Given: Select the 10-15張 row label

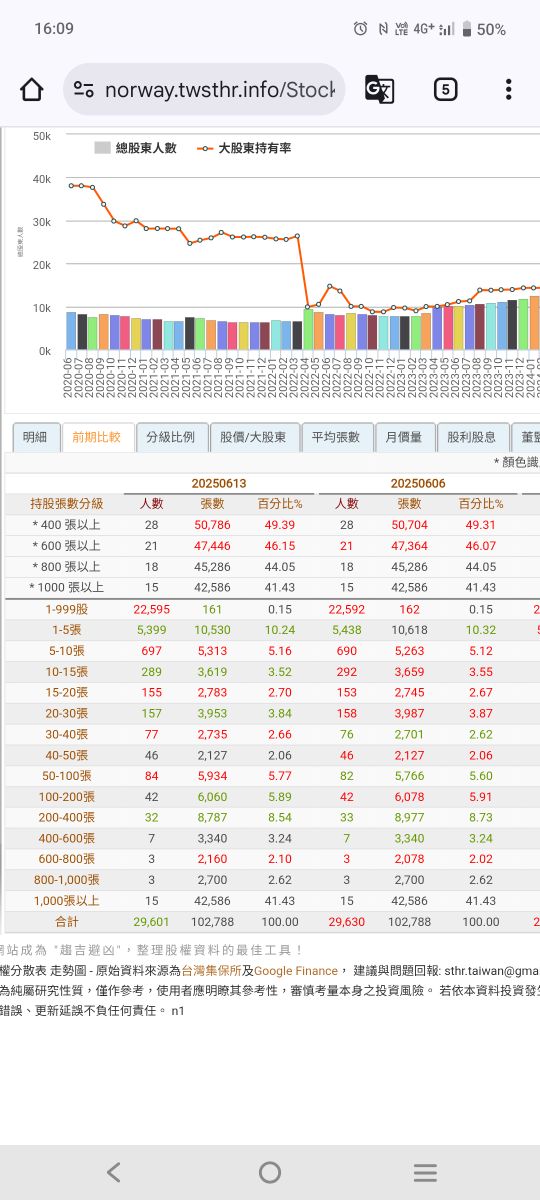Looking at the screenshot, I should click(65, 672).
